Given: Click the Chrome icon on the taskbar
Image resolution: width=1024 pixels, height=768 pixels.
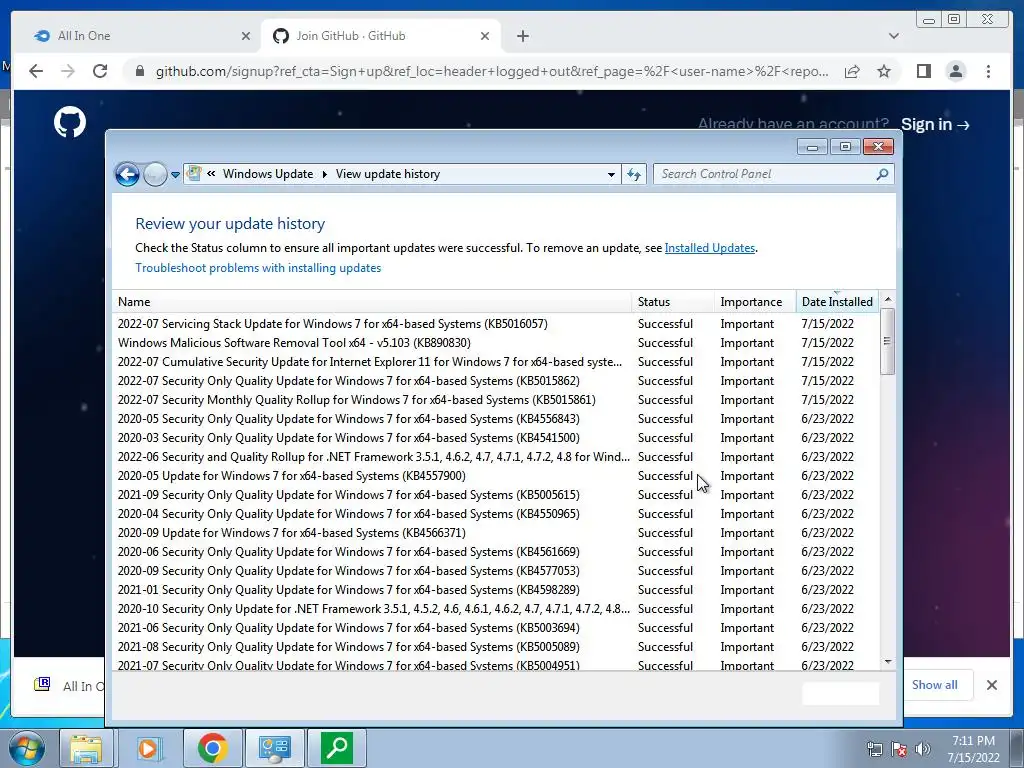Looking at the screenshot, I should 213,748.
